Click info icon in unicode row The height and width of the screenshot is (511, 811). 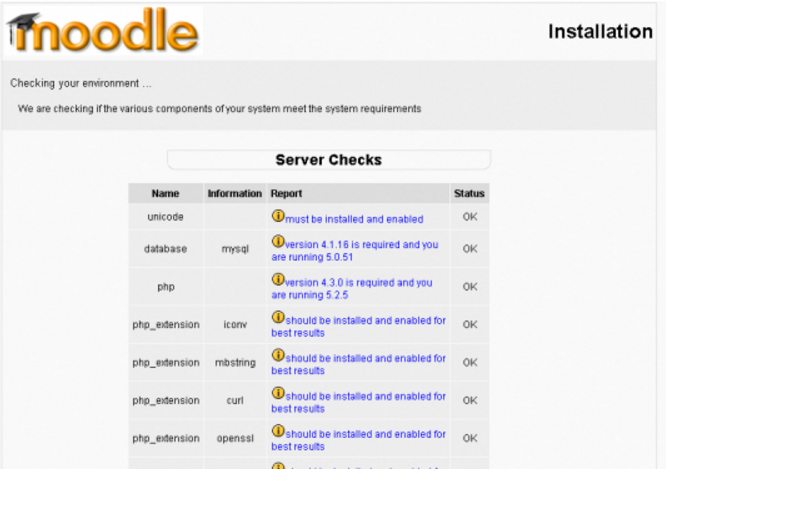pyautogui.click(x=278, y=216)
